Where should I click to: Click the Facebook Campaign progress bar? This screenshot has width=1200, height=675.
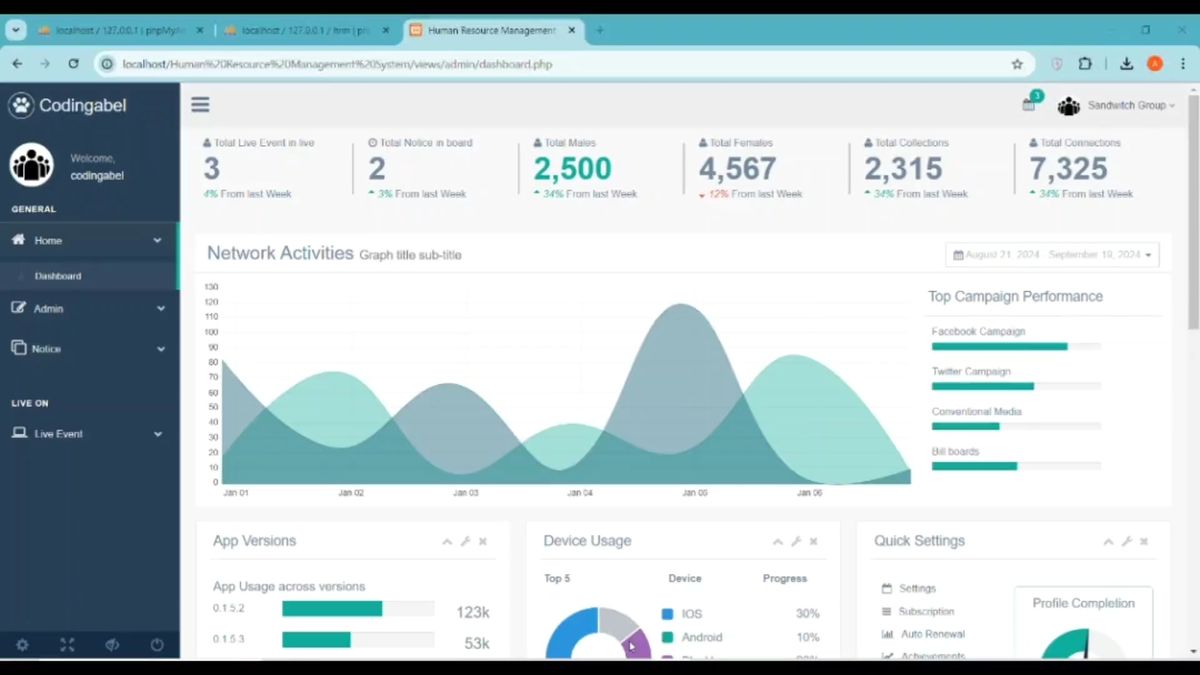[1000, 346]
